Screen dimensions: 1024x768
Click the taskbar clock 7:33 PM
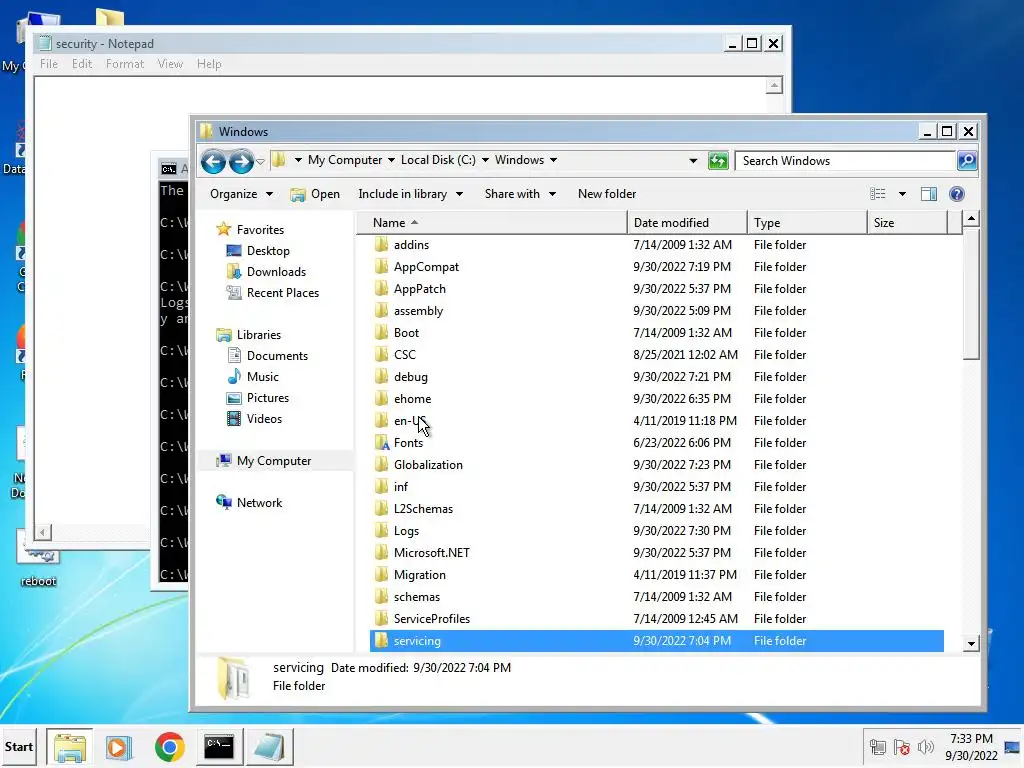(971, 739)
